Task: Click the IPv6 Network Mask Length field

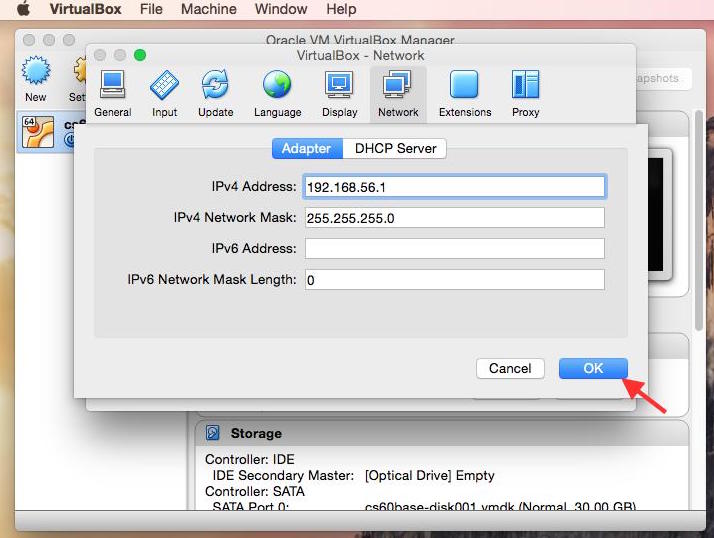Action: click(x=454, y=280)
